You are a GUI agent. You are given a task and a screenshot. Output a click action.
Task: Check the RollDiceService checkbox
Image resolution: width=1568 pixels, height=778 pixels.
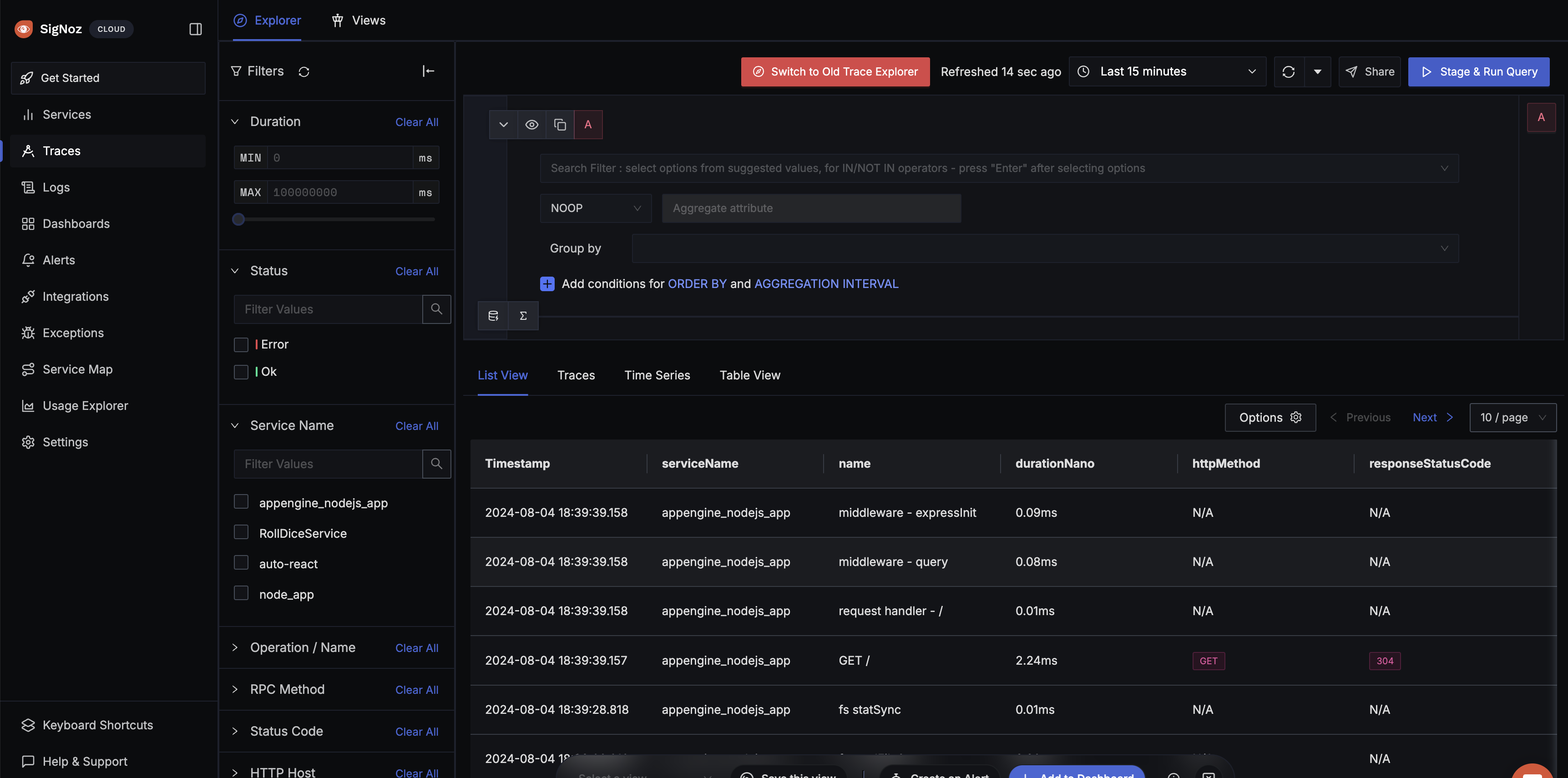click(241, 532)
